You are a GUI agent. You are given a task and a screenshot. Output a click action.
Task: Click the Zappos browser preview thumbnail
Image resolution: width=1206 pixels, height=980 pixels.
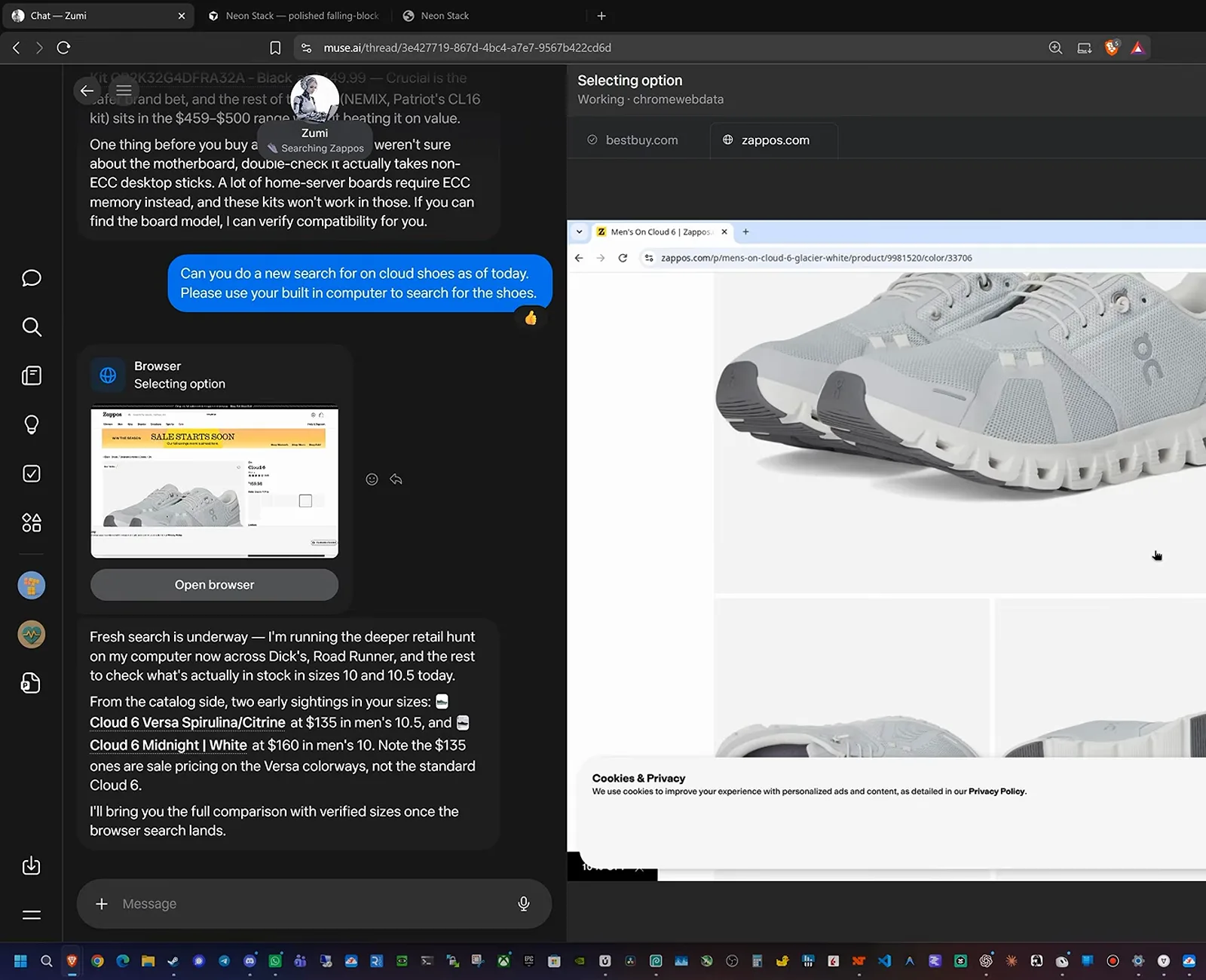[x=214, y=482]
